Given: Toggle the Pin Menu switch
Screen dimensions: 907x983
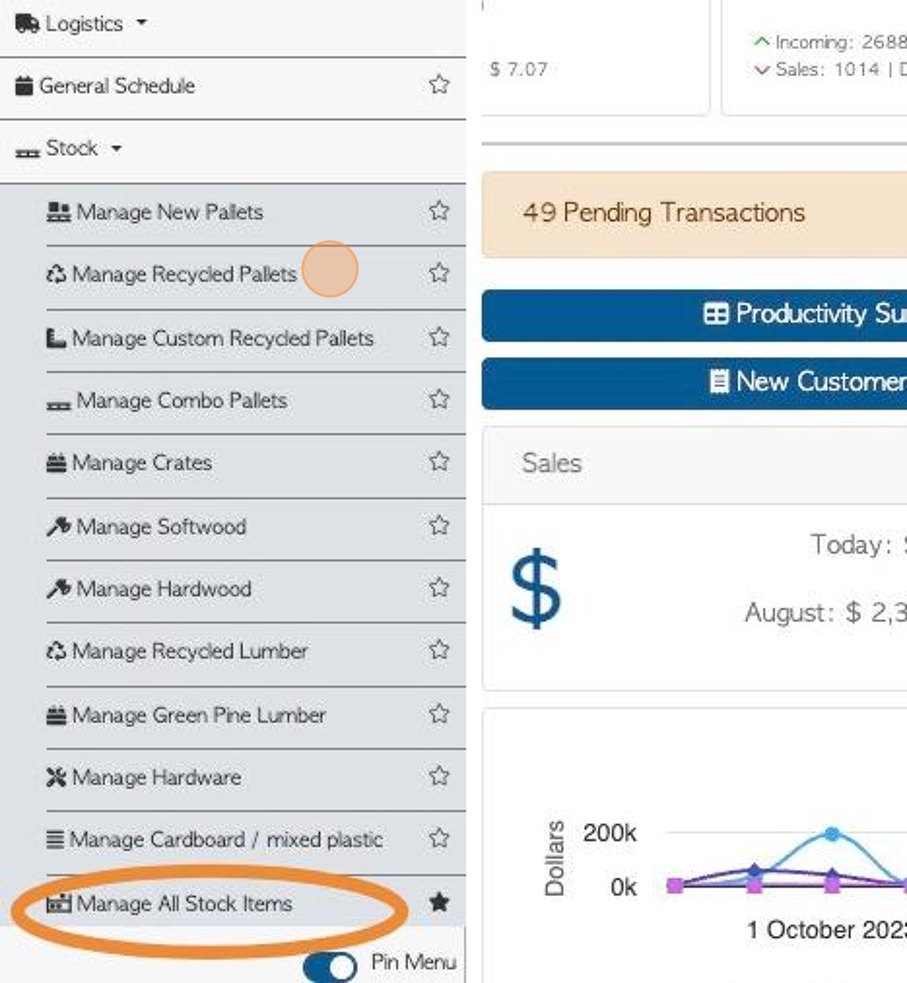Looking at the screenshot, I should (x=330, y=965).
